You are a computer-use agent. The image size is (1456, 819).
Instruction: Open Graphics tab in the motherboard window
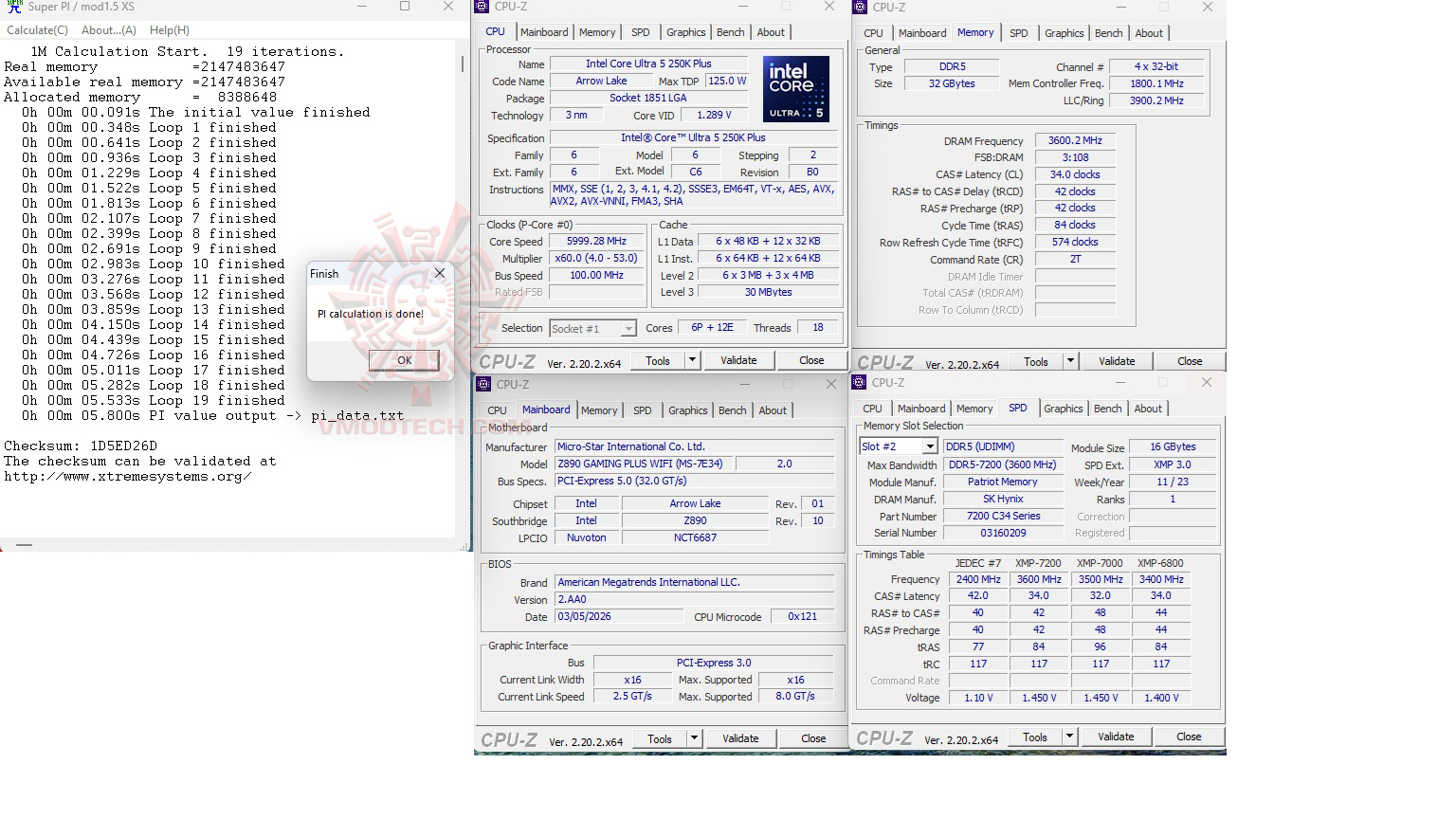pyautogui.click(x=687, y=410)
